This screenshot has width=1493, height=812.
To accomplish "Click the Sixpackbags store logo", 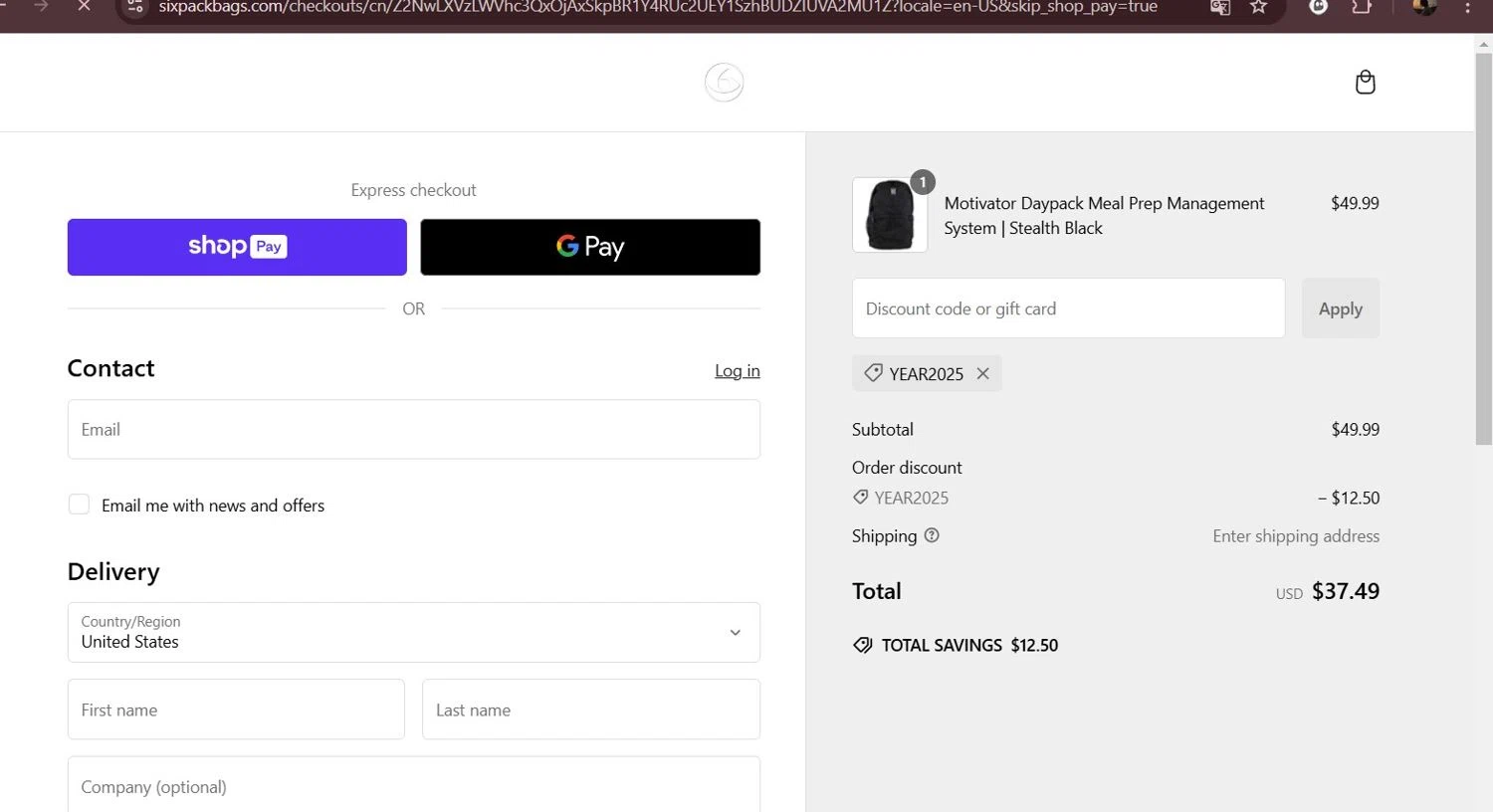I will 724,82.
